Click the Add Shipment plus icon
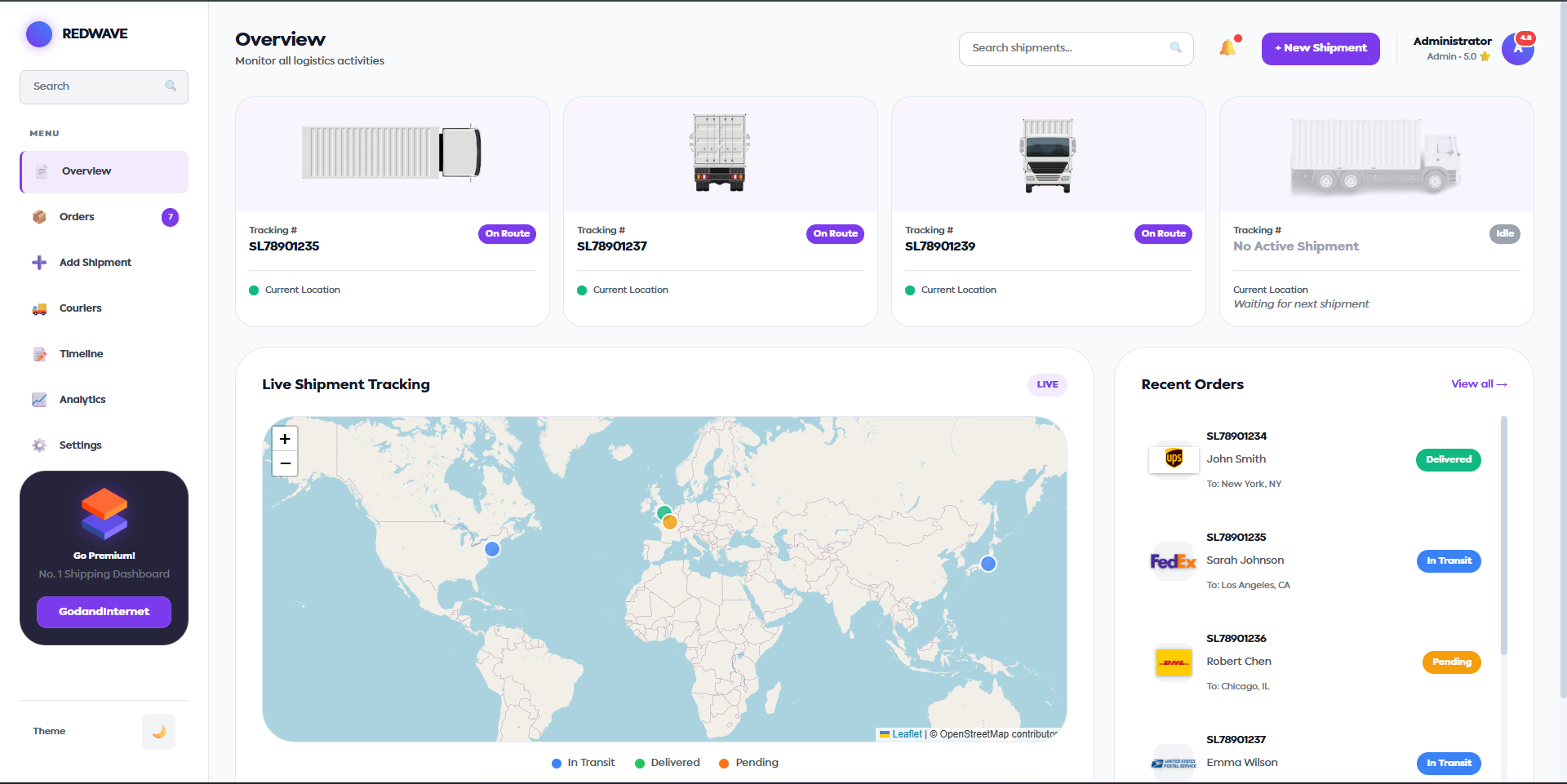Image resolution: width=1567 pixels, height=784 pixels. pos(39,263)
